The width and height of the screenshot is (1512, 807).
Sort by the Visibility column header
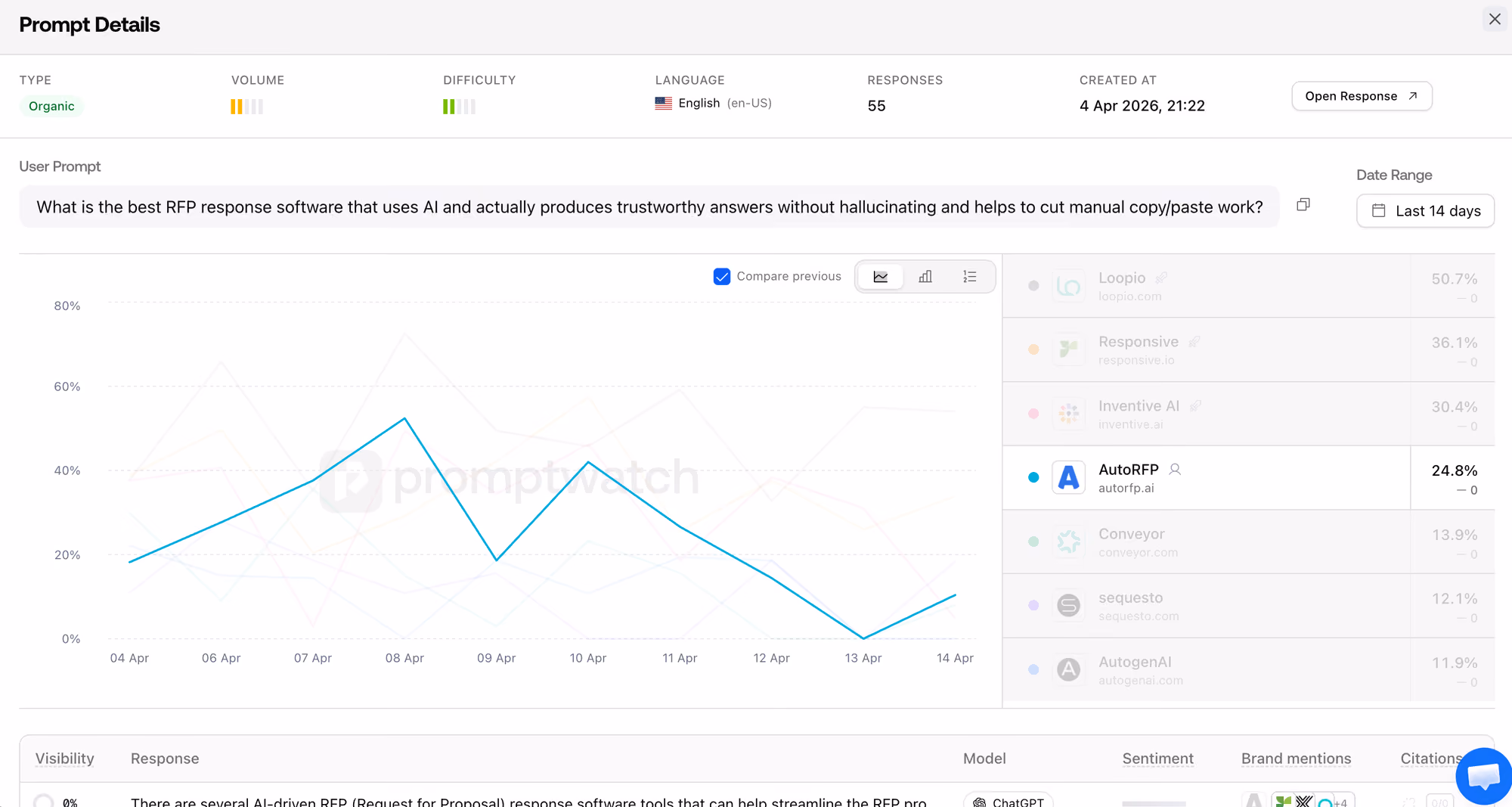65,759
